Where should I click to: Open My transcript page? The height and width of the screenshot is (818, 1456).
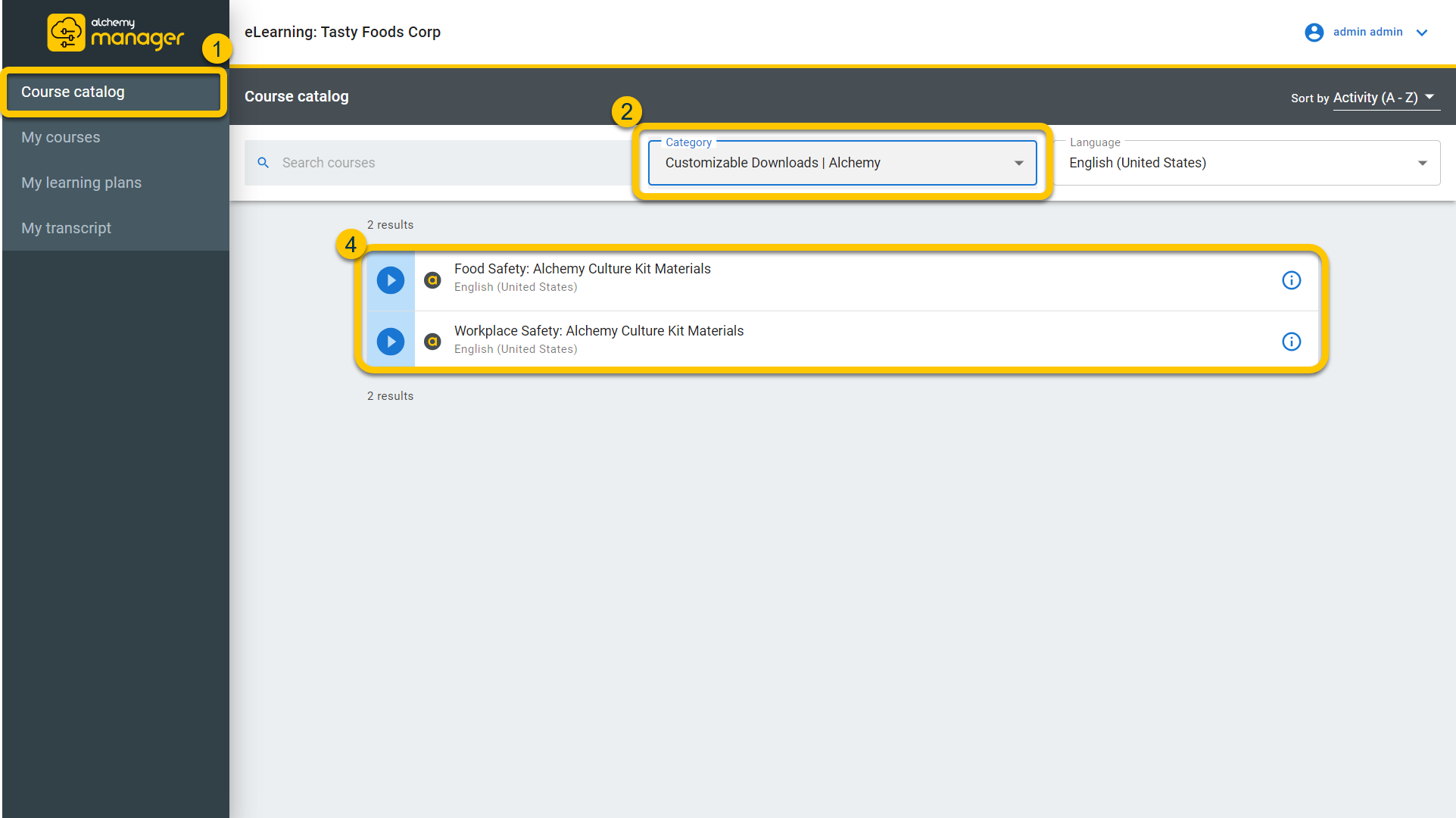(x=67, y=228)
